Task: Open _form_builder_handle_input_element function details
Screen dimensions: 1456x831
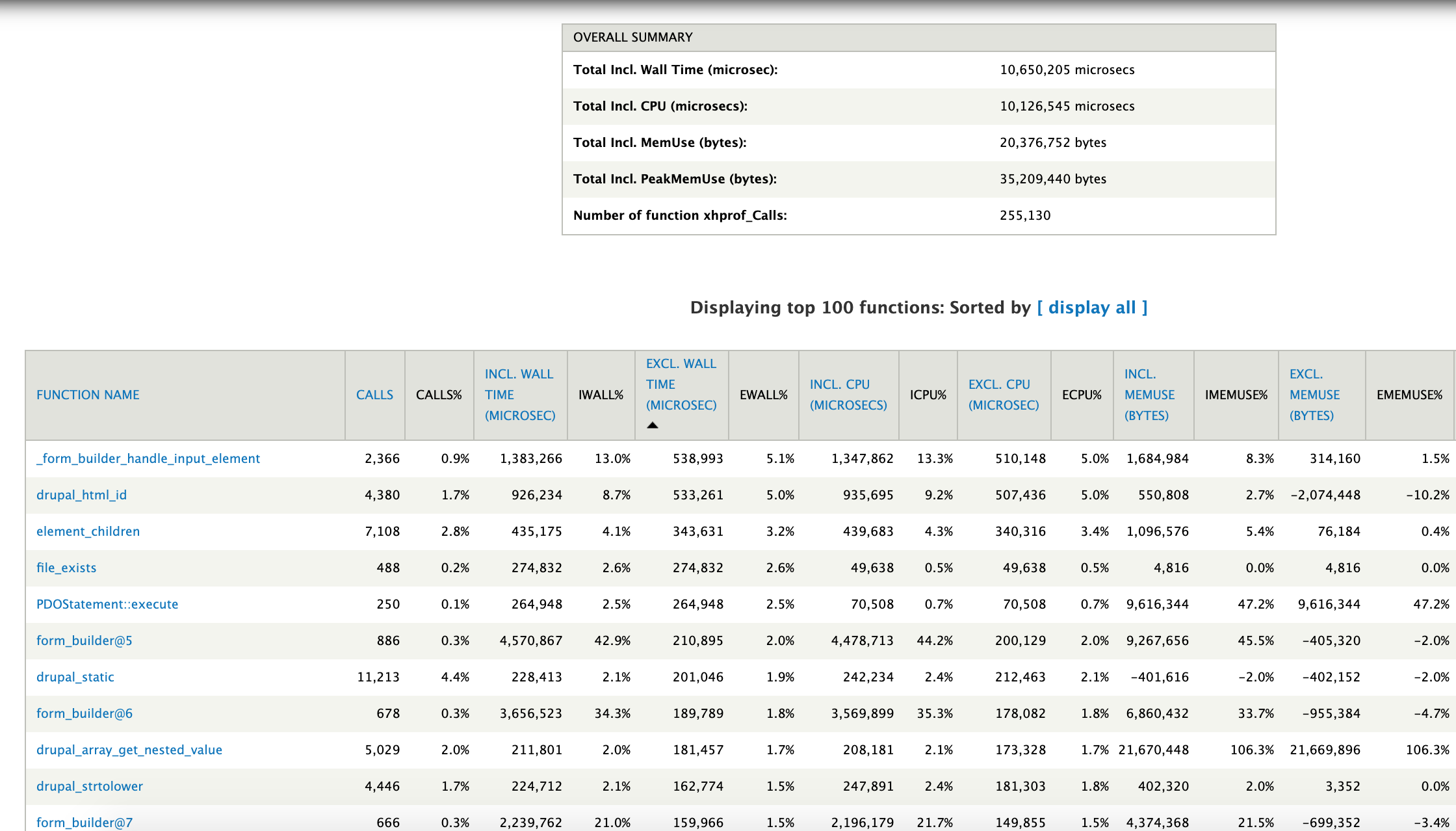Action: [x=148, y=458]
